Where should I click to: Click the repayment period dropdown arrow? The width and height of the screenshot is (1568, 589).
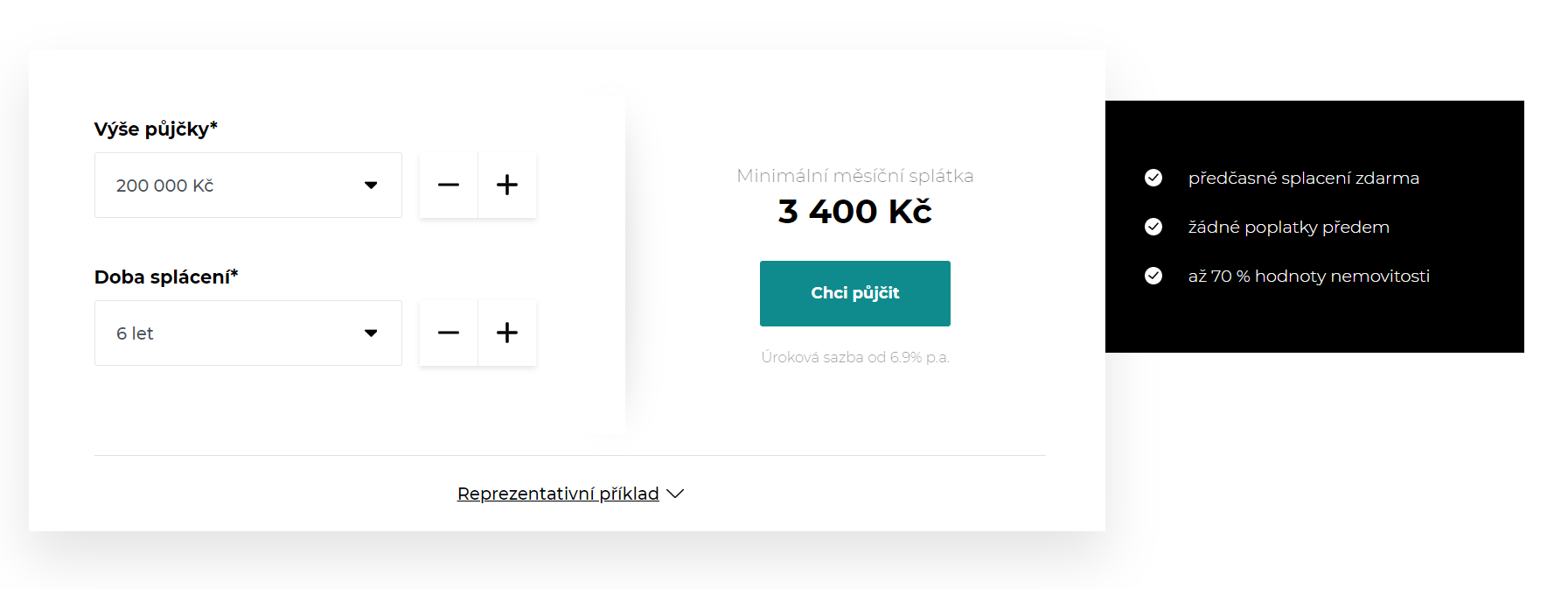tap(371, 333)
